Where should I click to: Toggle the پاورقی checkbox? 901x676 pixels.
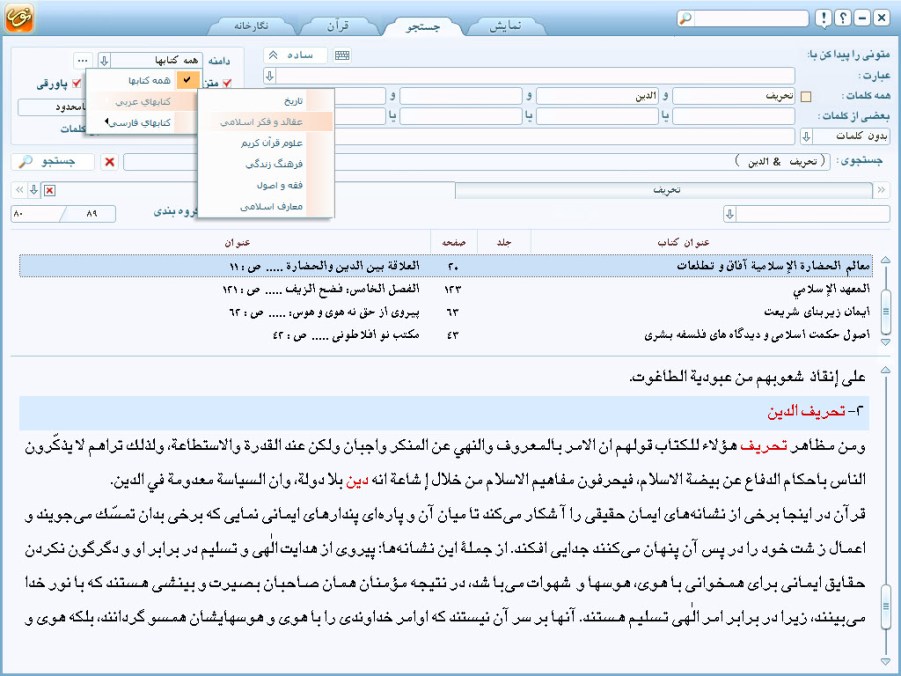[76, 84]
